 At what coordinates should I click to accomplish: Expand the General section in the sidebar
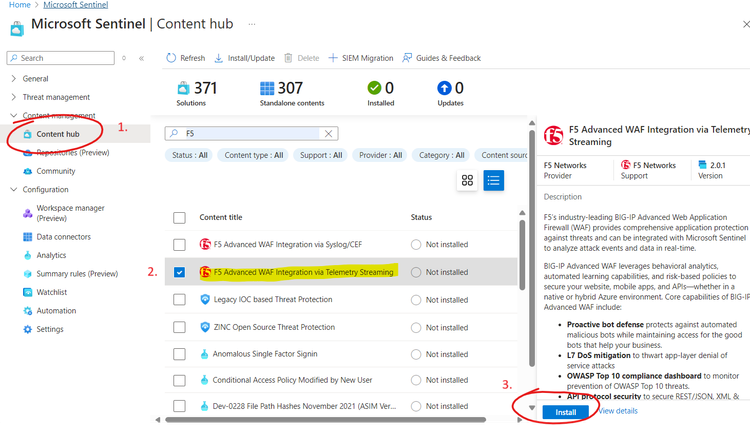click(35, 78)
